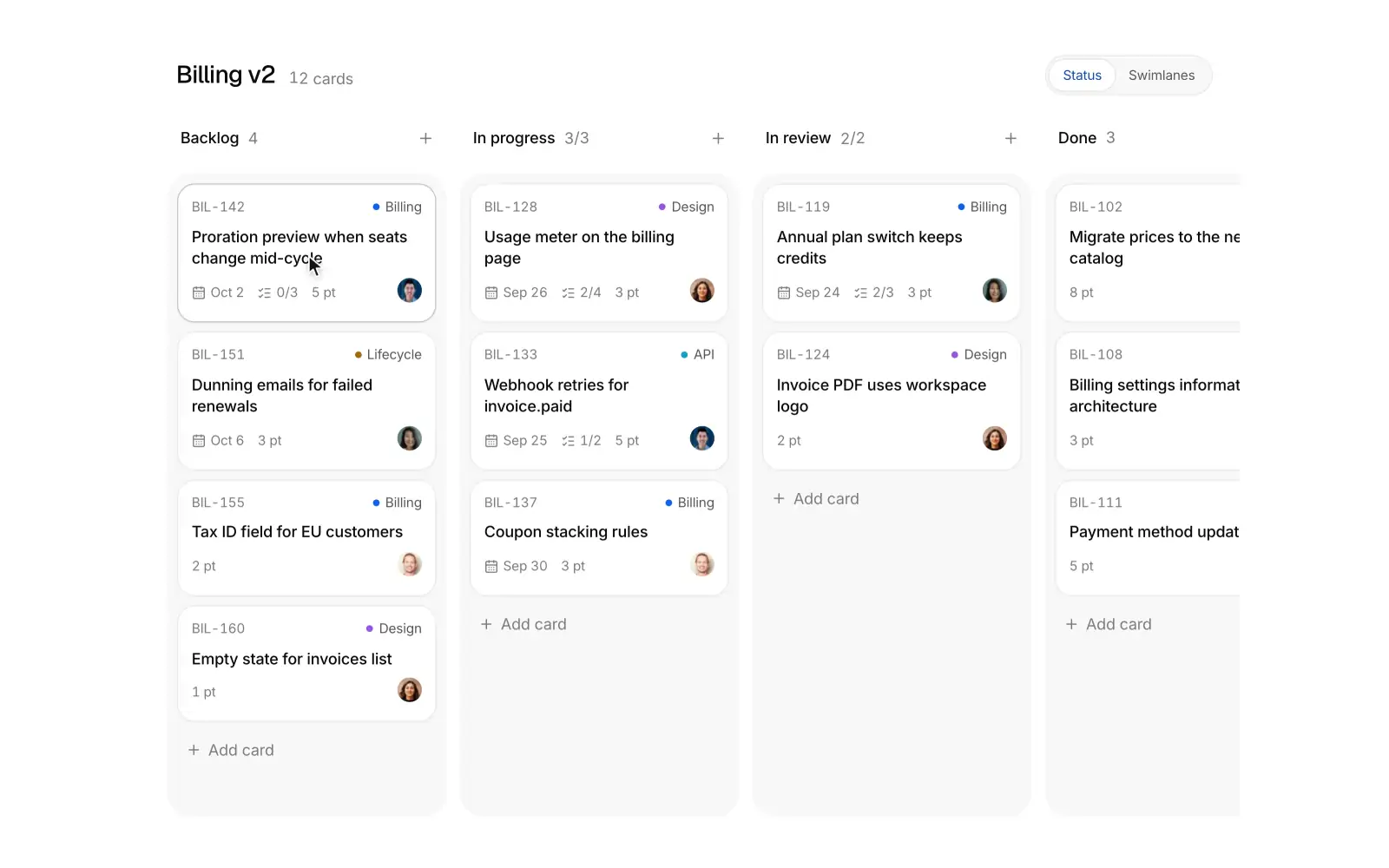The height and width of the screenshot is (868, 1389).
Task: Open assignee avatar on Annual plan switch card
Action: pos(995,290)
